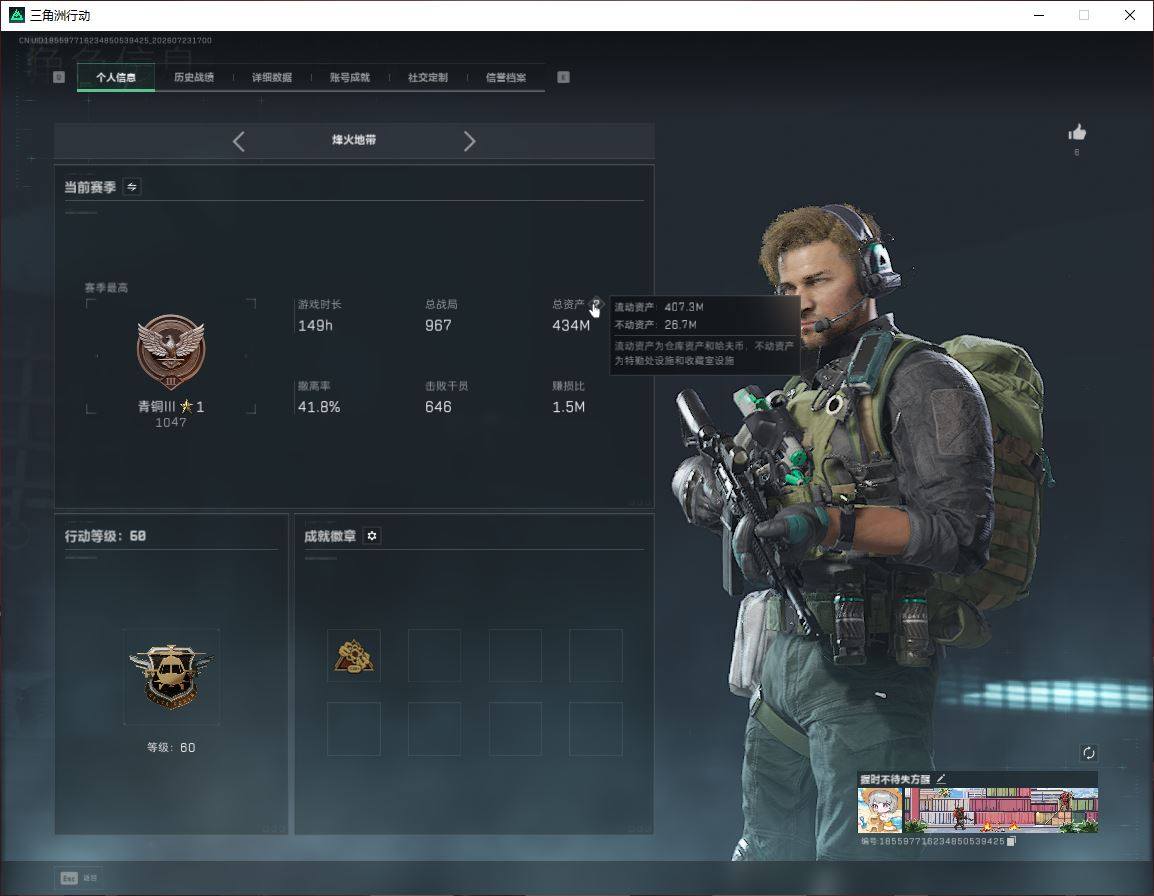Edit the player nickname with pencil icon
This screenshot has height=896, width=1154.
[941, 778]
